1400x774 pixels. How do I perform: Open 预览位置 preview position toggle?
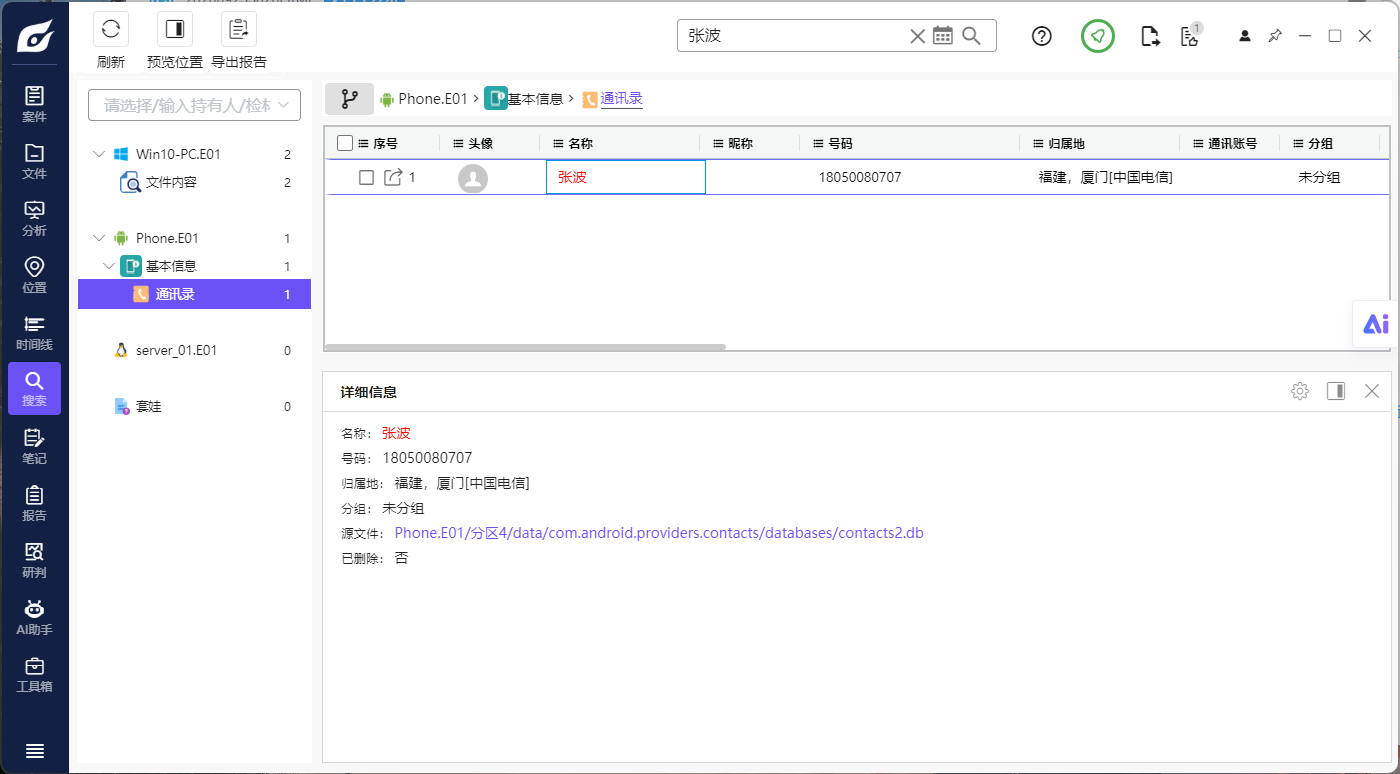(175, 29)
